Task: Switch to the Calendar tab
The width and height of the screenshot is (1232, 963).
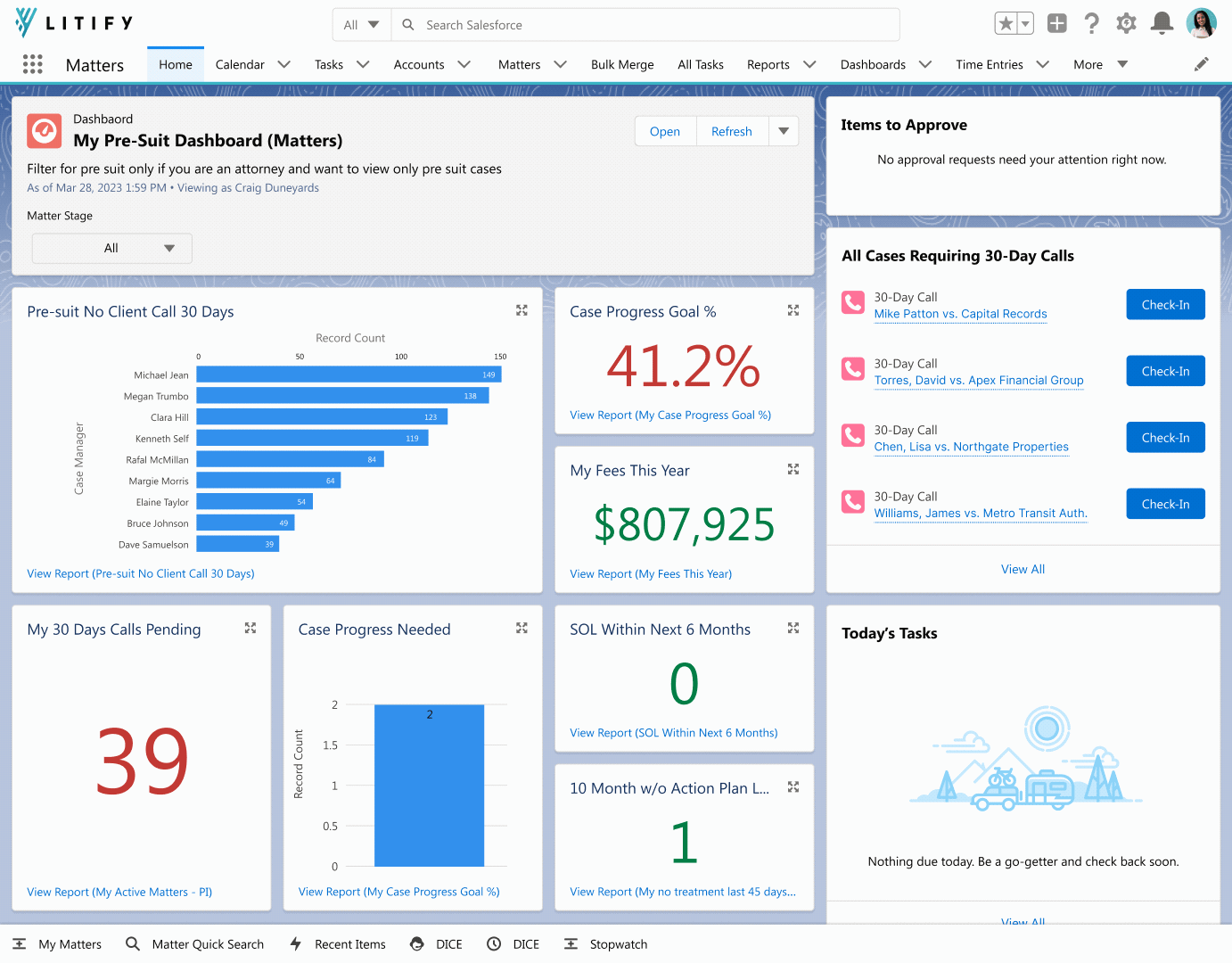Action: 240,64
